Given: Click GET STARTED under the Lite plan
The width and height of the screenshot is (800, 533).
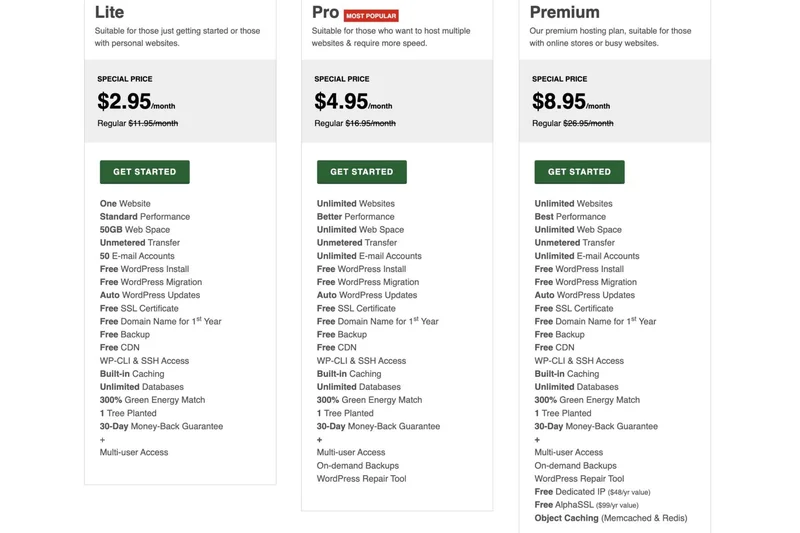Looking at the screenshot, I should click(144, 172).
